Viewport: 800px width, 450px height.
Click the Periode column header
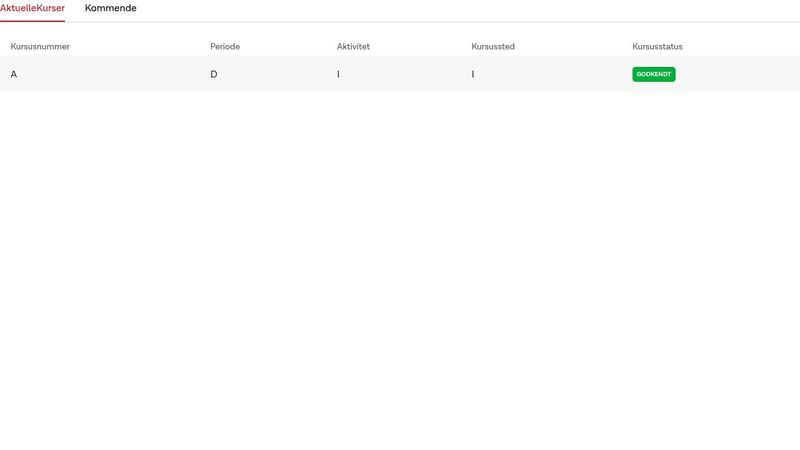point(225,47)
